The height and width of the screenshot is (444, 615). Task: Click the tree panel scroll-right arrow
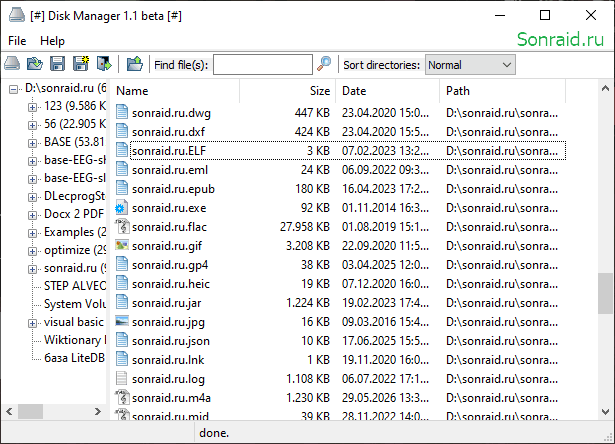click(x=98, y=411)
